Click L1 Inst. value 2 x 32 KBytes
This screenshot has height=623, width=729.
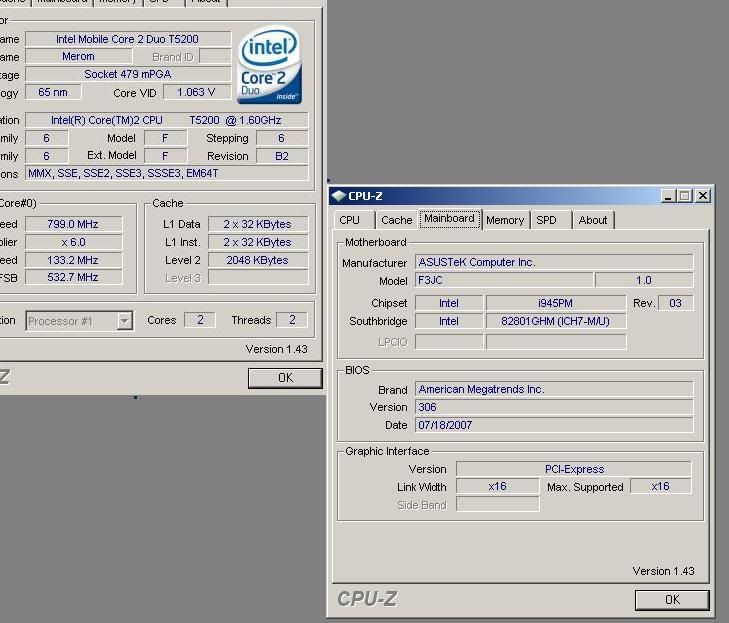pyautogui.click(x=258, y=242)
